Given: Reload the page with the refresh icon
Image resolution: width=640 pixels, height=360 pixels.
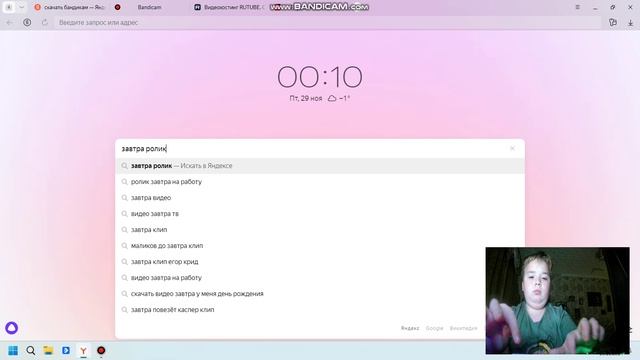Looking at the screenshot, I should pyautogui.click(x=45, y=22).
